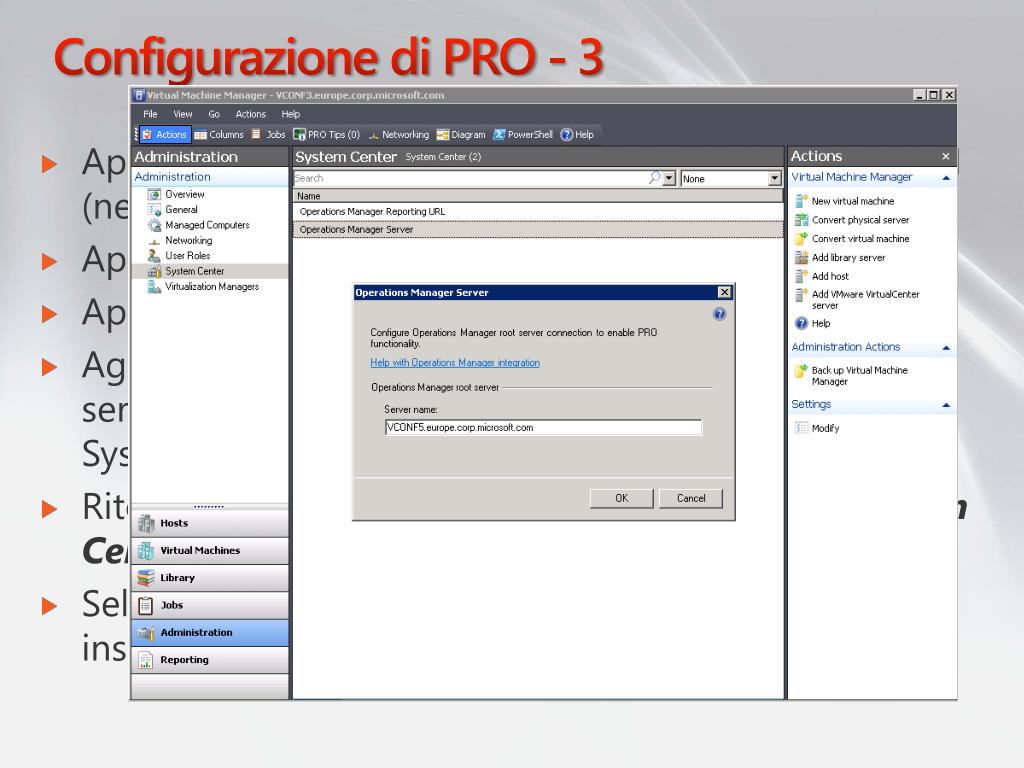Close the Operations Manager Server dialog
1024x768 pixels.
(x=724, y=293)
